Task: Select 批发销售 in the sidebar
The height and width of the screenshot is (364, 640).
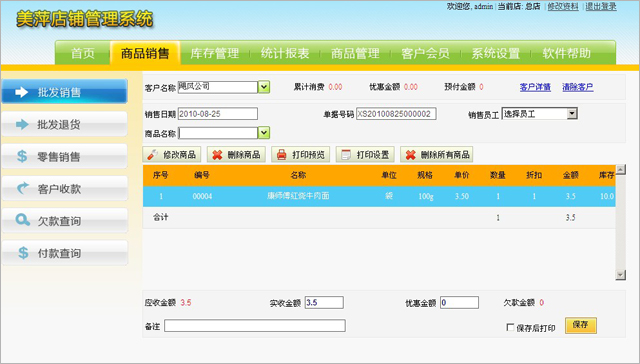Action: click(x=64, y=91)
